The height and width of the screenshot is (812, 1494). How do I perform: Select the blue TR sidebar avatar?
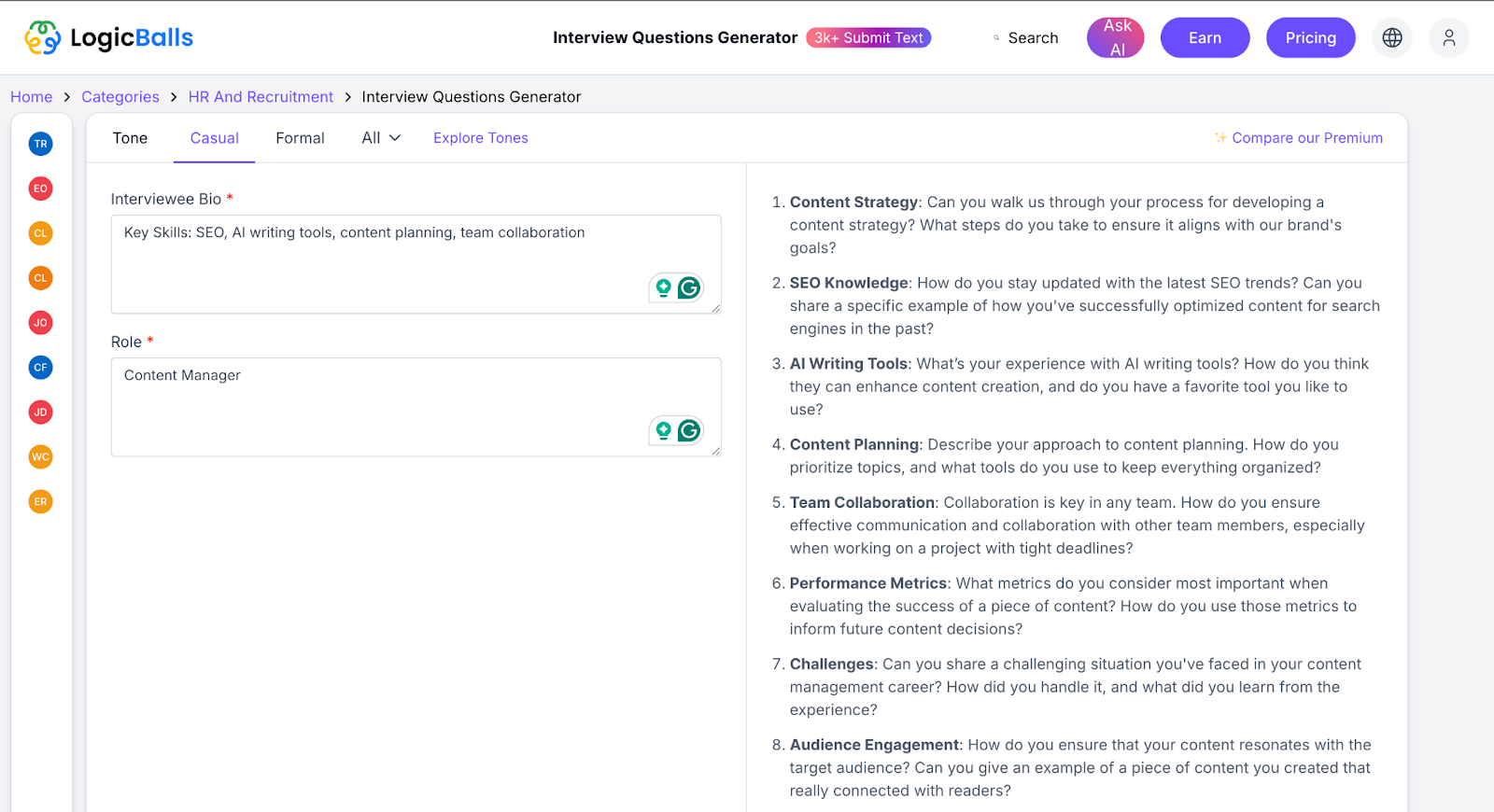(40, 144)
